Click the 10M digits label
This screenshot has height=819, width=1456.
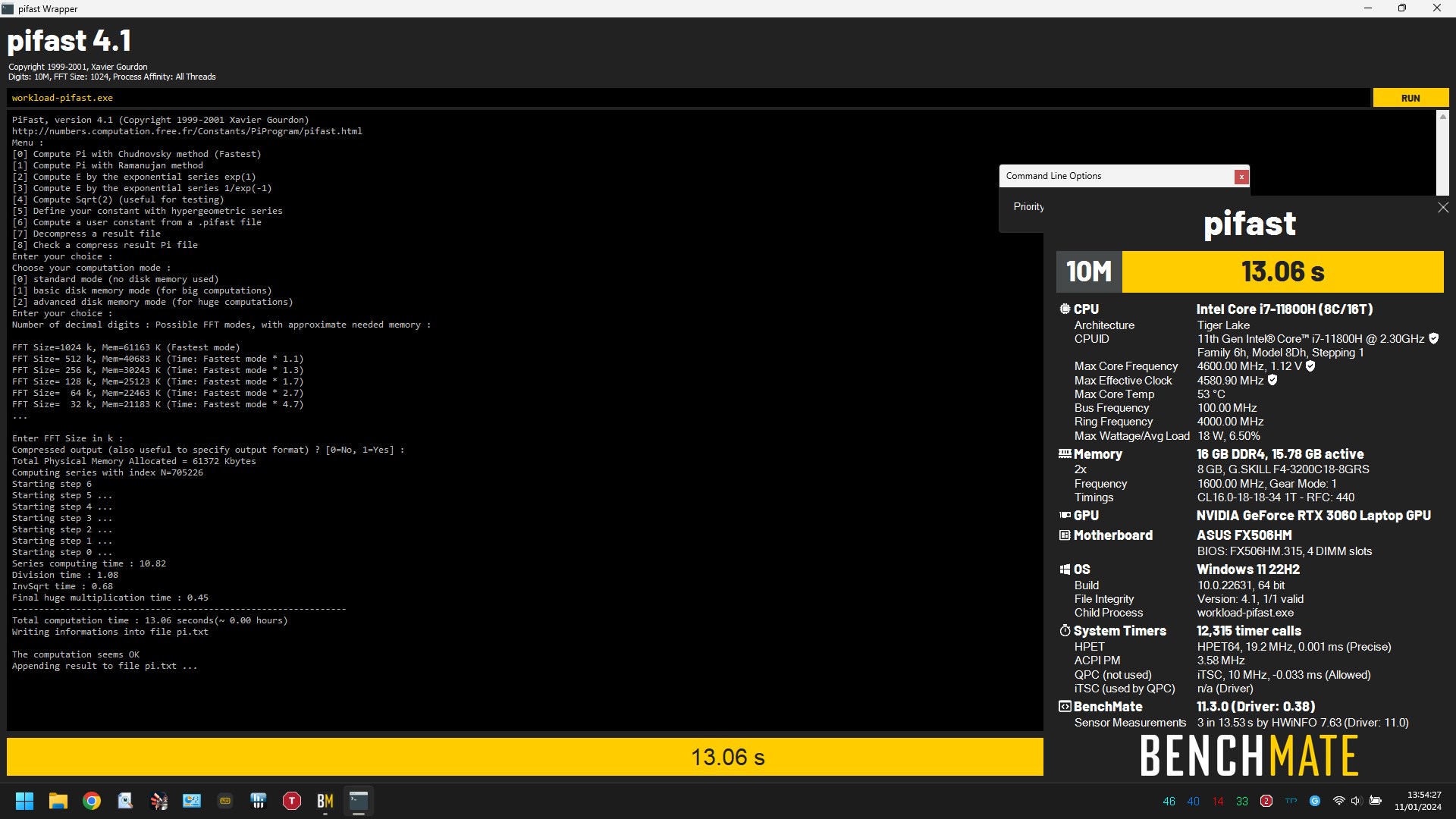[1089, 271]
